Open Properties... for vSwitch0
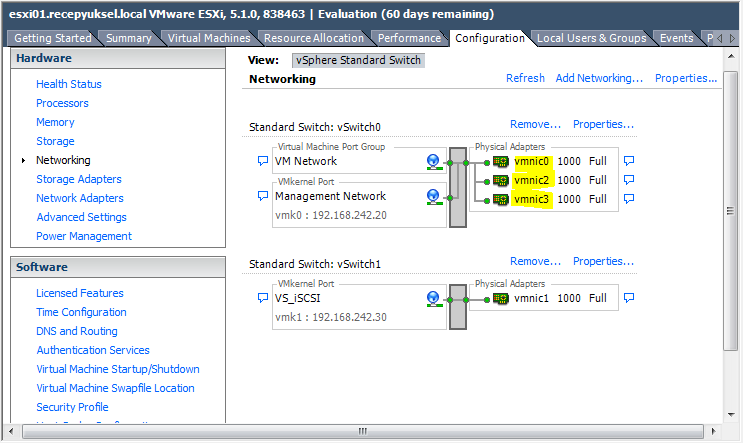Image resolution: width=743 pixels, height=443 pixels. click(603, 124)
